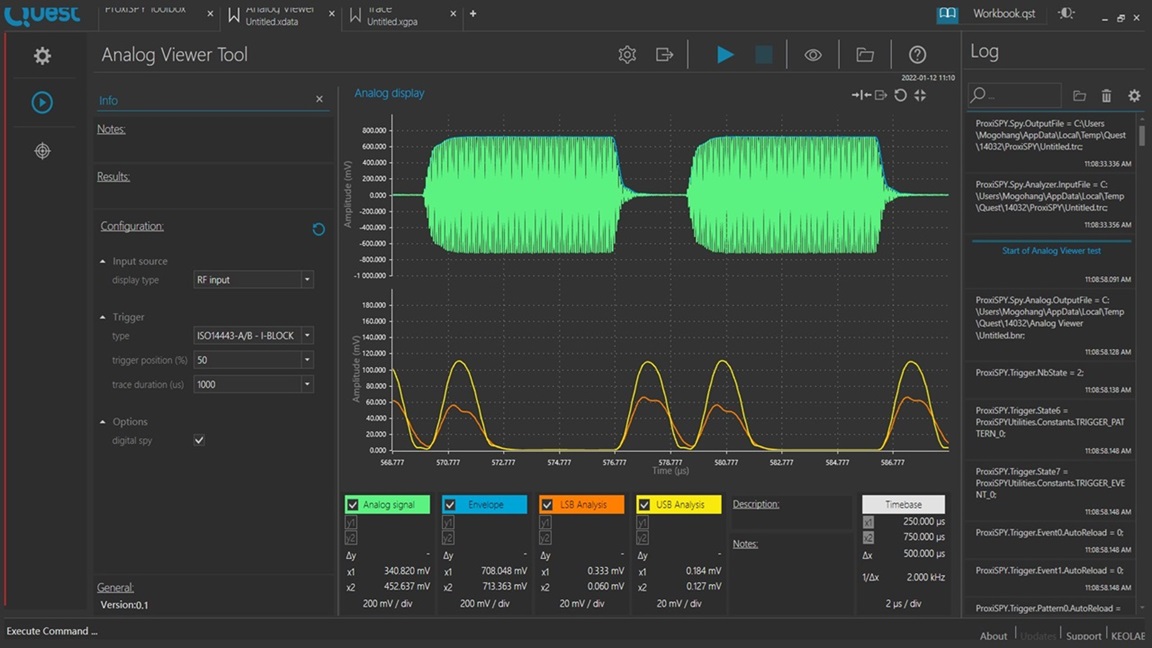1152x648 pixels.
Task: Select the Info panel tab
Action: click(108, 101)
